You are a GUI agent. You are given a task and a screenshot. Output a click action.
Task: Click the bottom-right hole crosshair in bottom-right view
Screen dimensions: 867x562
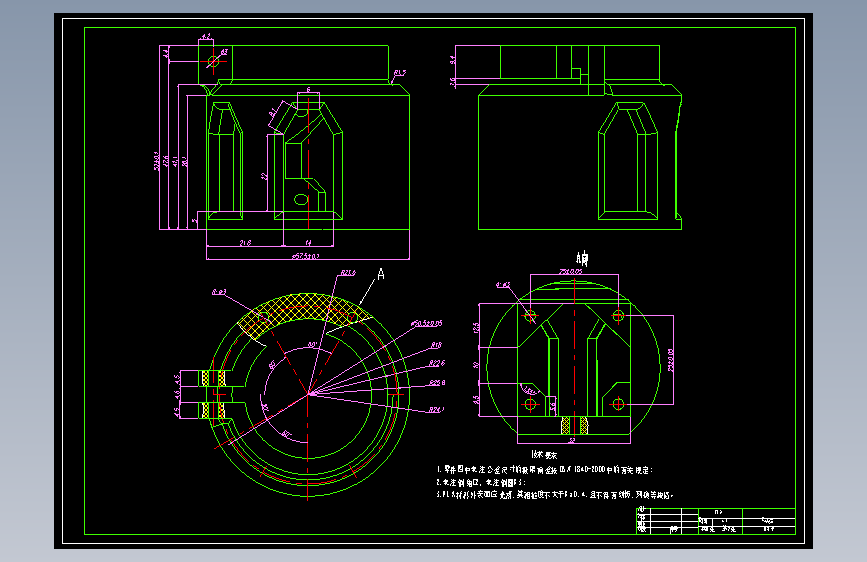click(618, 404)
